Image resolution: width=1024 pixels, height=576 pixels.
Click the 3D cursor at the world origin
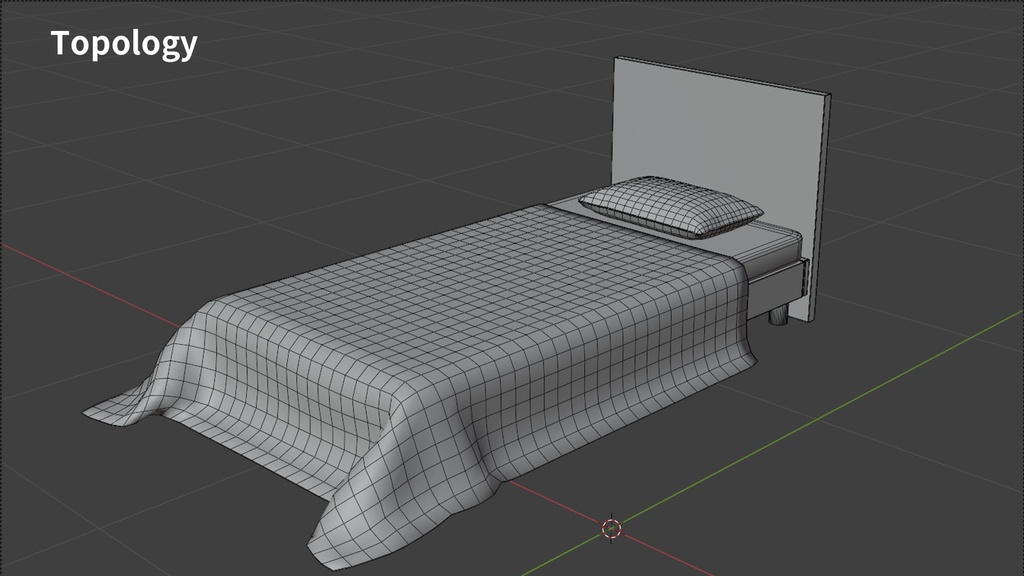(611, 527)
